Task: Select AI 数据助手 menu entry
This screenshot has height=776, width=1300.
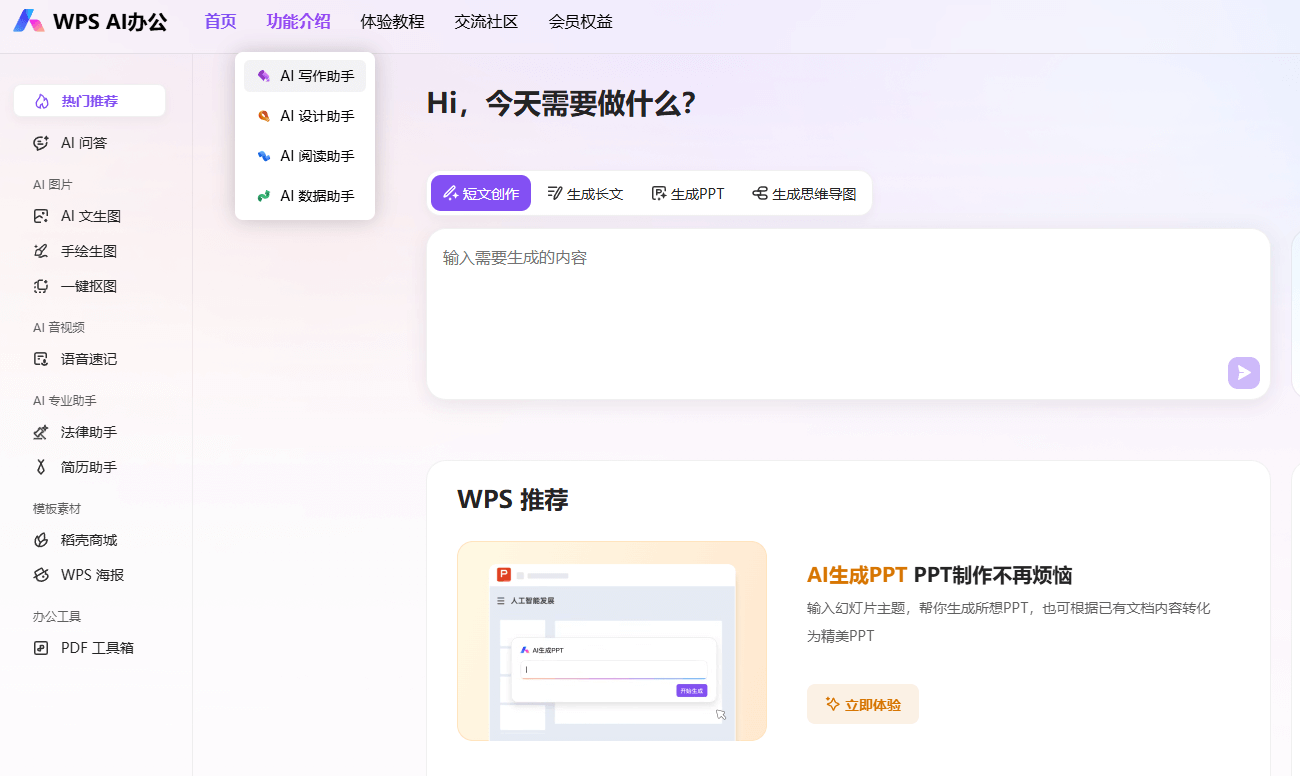Action: tap(305, 196)
